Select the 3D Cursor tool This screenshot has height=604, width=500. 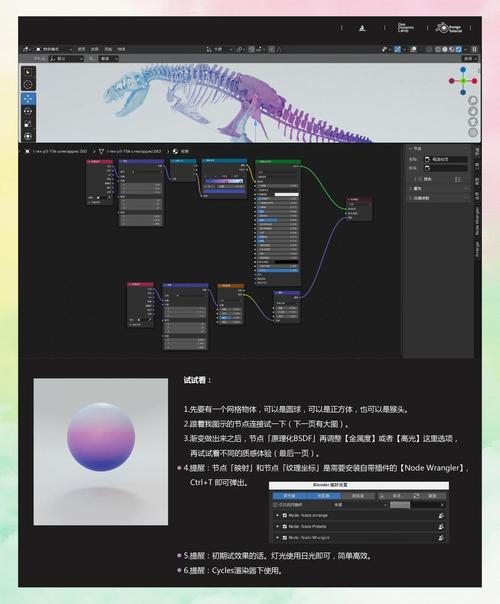28,84
